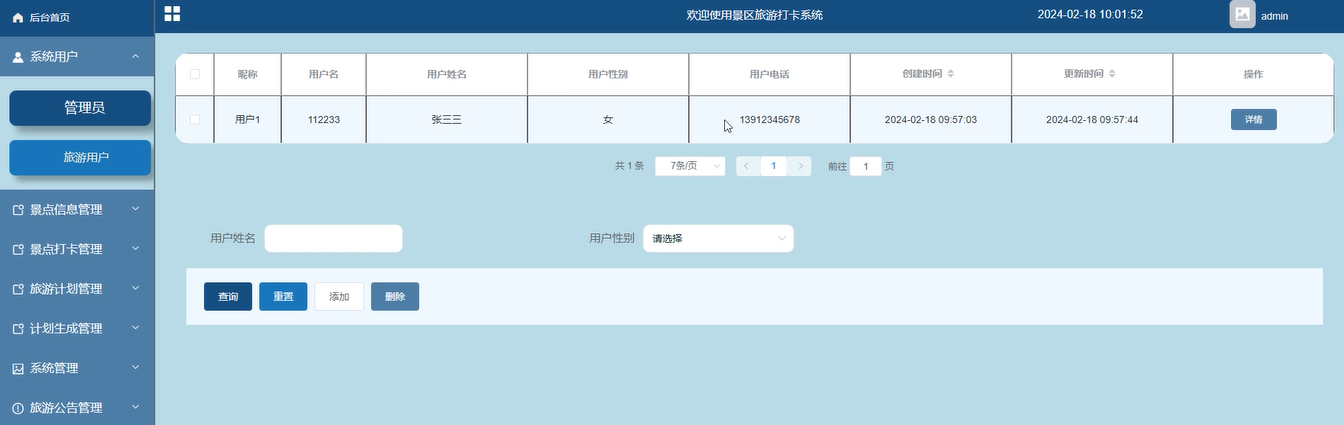This screenshot has width=1344, height=425.
Task: Sort by 更新时间 using its sort arrows
Action: click(1112, 74)
